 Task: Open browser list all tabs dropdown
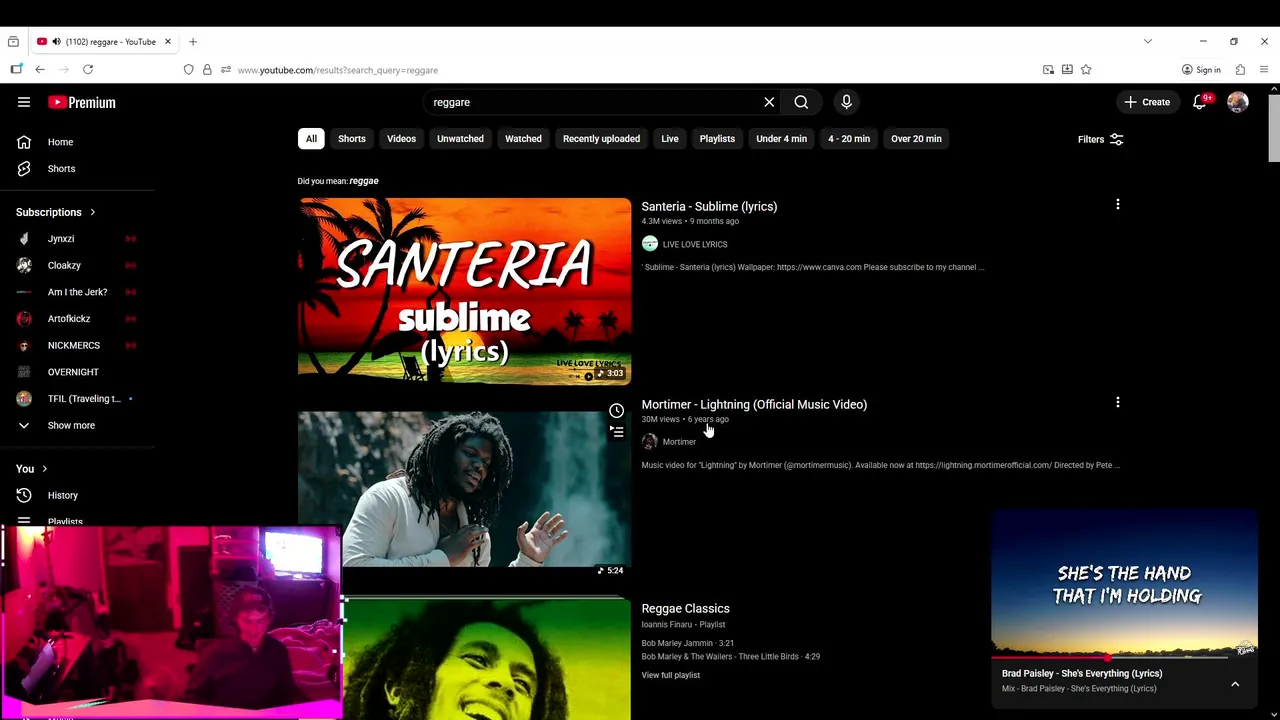(x=1148, y=42)
